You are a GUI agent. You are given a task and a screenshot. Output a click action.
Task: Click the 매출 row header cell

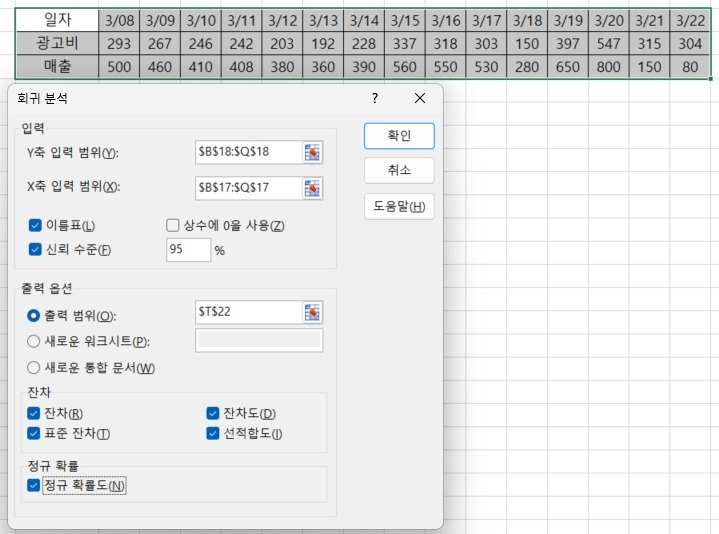57,66
